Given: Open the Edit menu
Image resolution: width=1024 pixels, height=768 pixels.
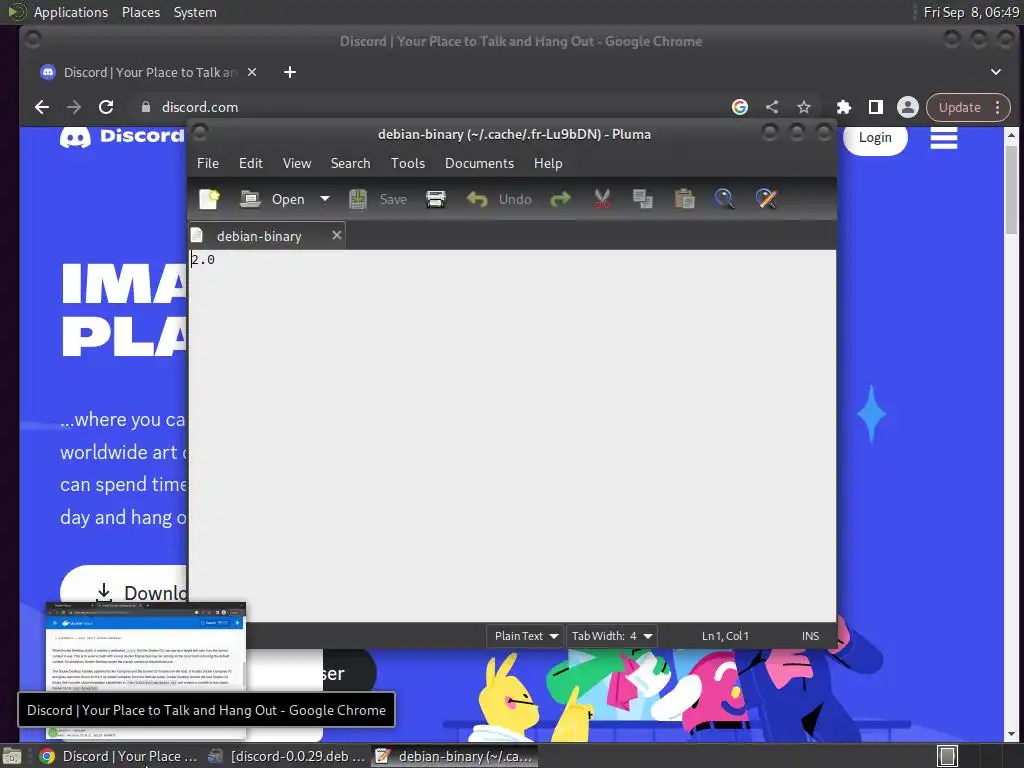Looking at the screenshot, I should tap(251, 163).
